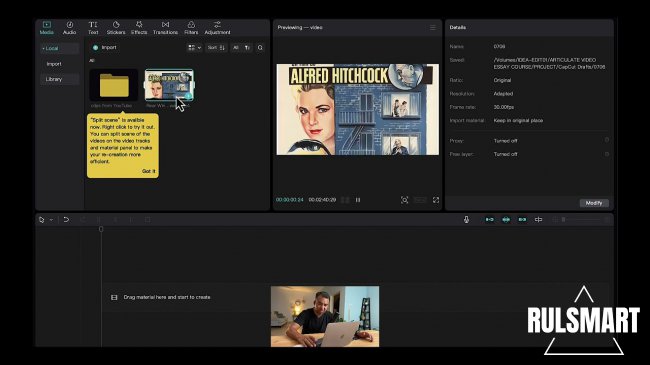Toggle main track magnet snapping
Screen dimensions: 650x365
pyautogui.click(x=490, y=219)
